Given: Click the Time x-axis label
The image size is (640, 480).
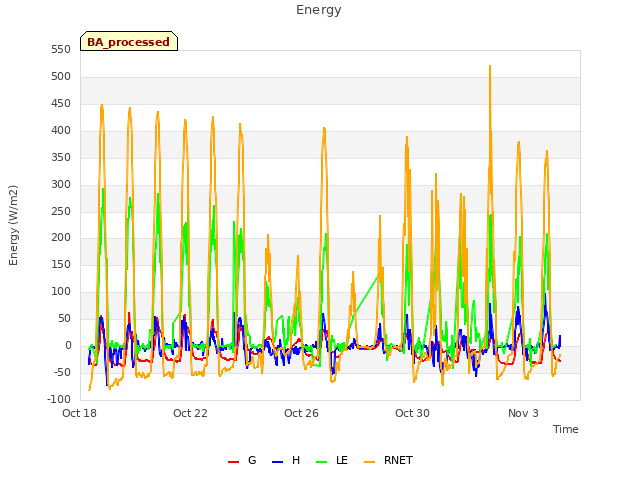Looking at the screenshot, I should (565, 429).
